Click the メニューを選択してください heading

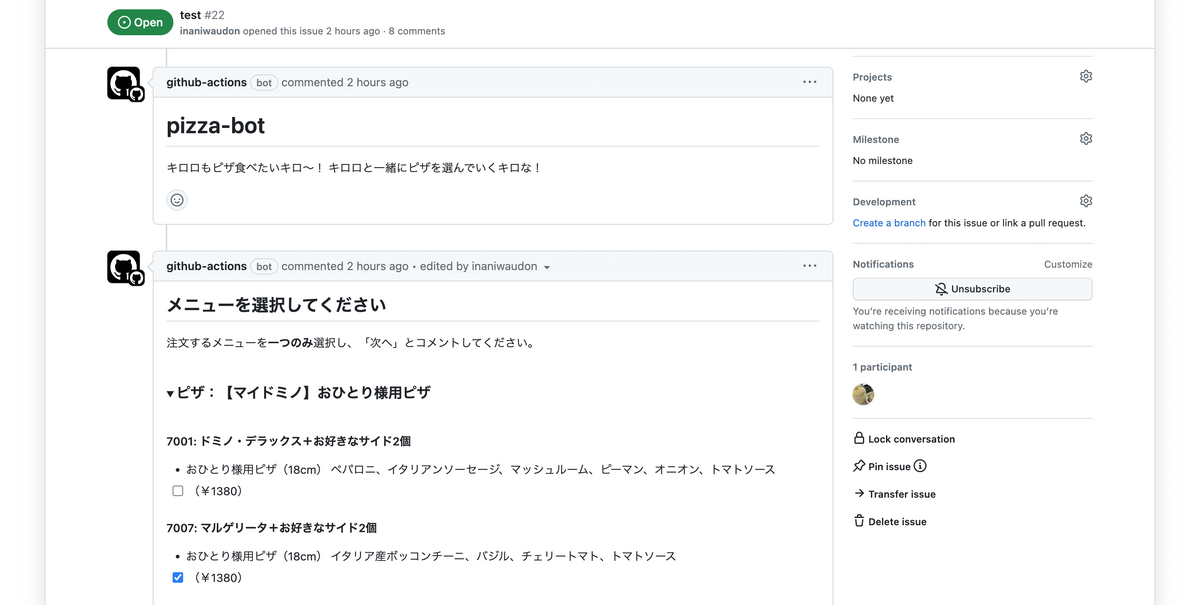276,304
